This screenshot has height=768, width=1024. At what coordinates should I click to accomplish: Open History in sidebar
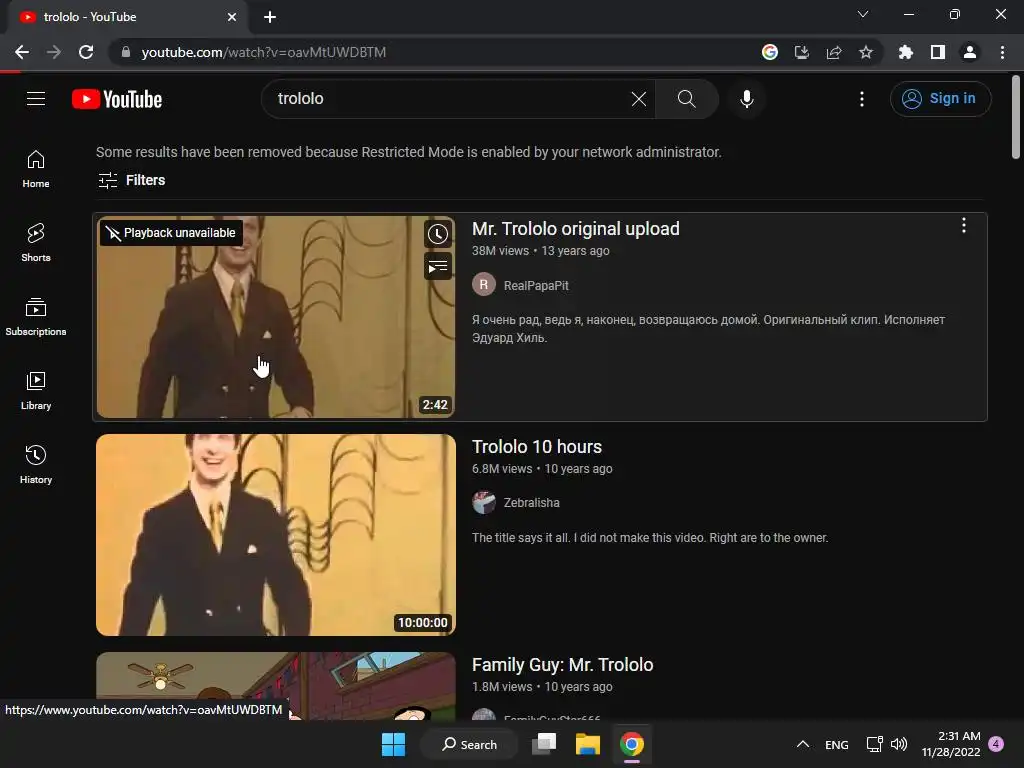pyautogui.click(x=36, y=464)
